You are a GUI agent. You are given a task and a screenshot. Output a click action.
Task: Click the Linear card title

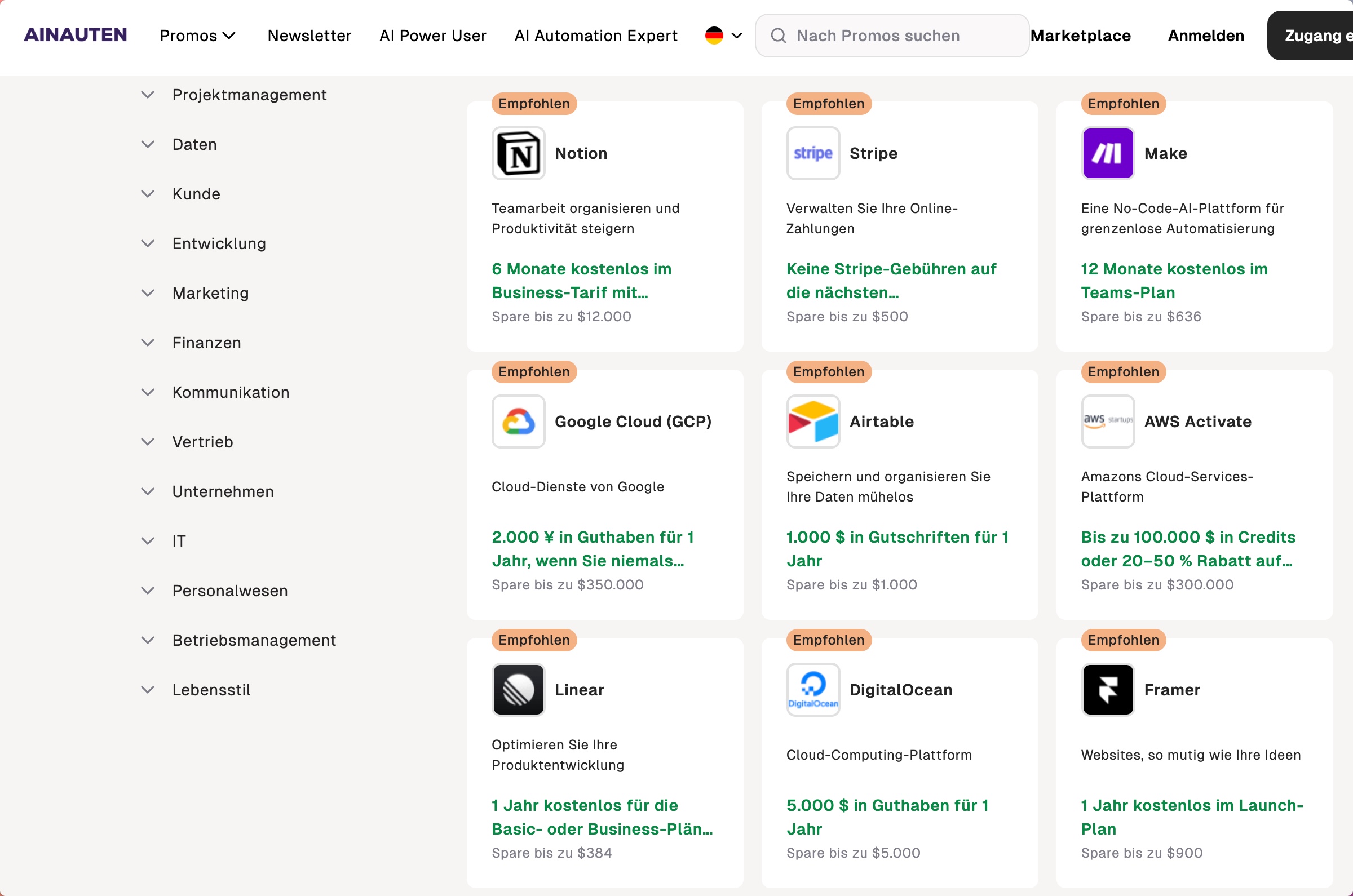point(579,690)
